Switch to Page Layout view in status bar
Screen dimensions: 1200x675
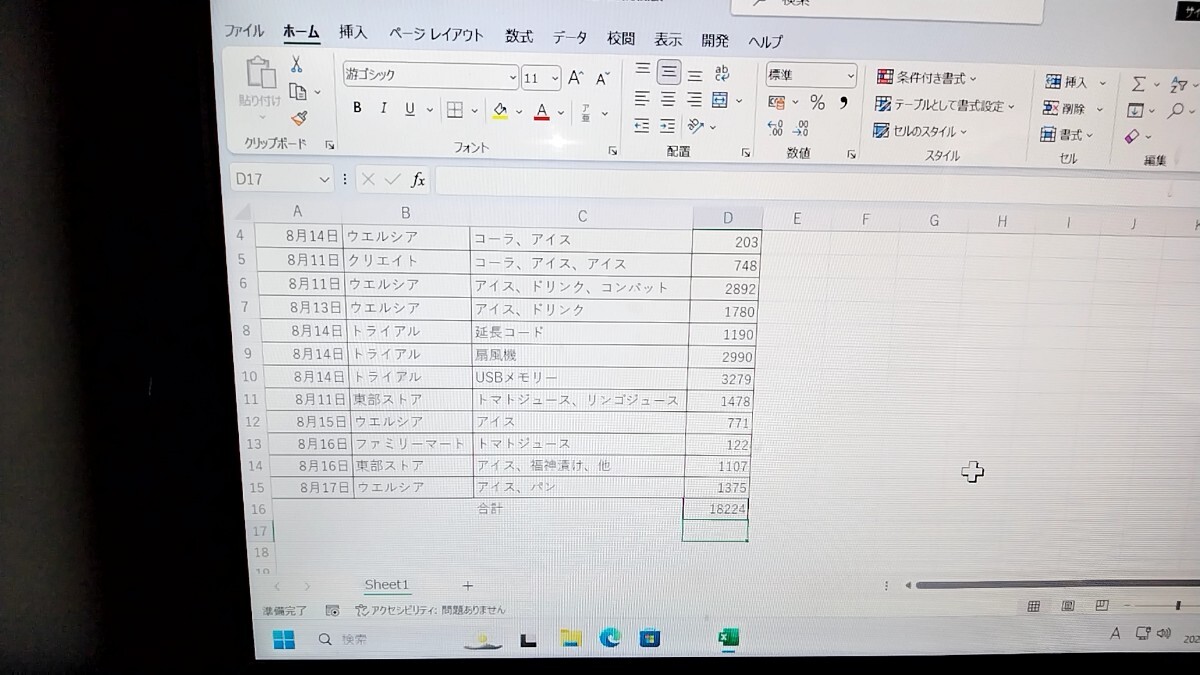coord(1068,606)
